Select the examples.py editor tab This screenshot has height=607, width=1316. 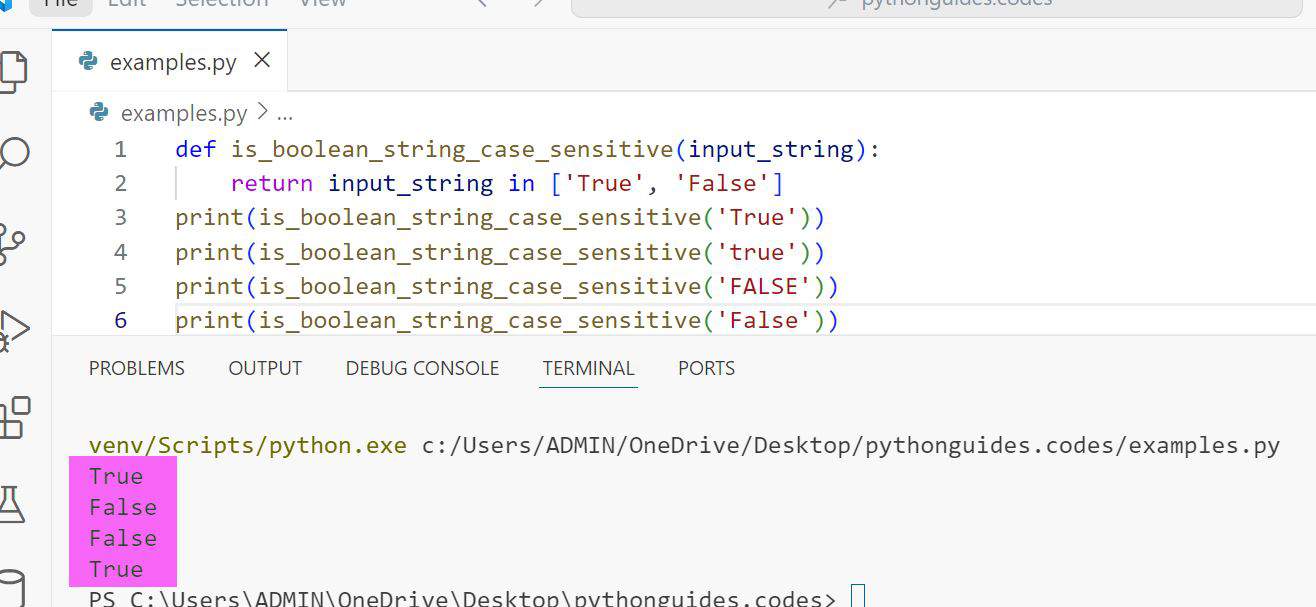(x=170, y=61)
